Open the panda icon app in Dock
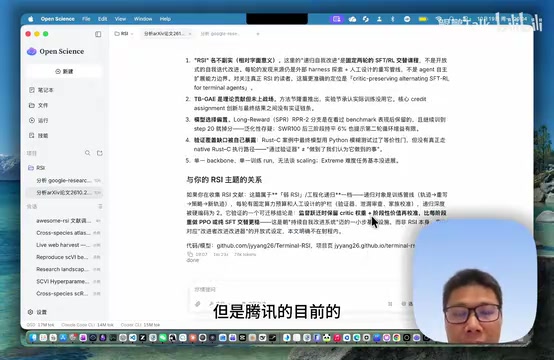Screen dimensions: 554x360 327,338
